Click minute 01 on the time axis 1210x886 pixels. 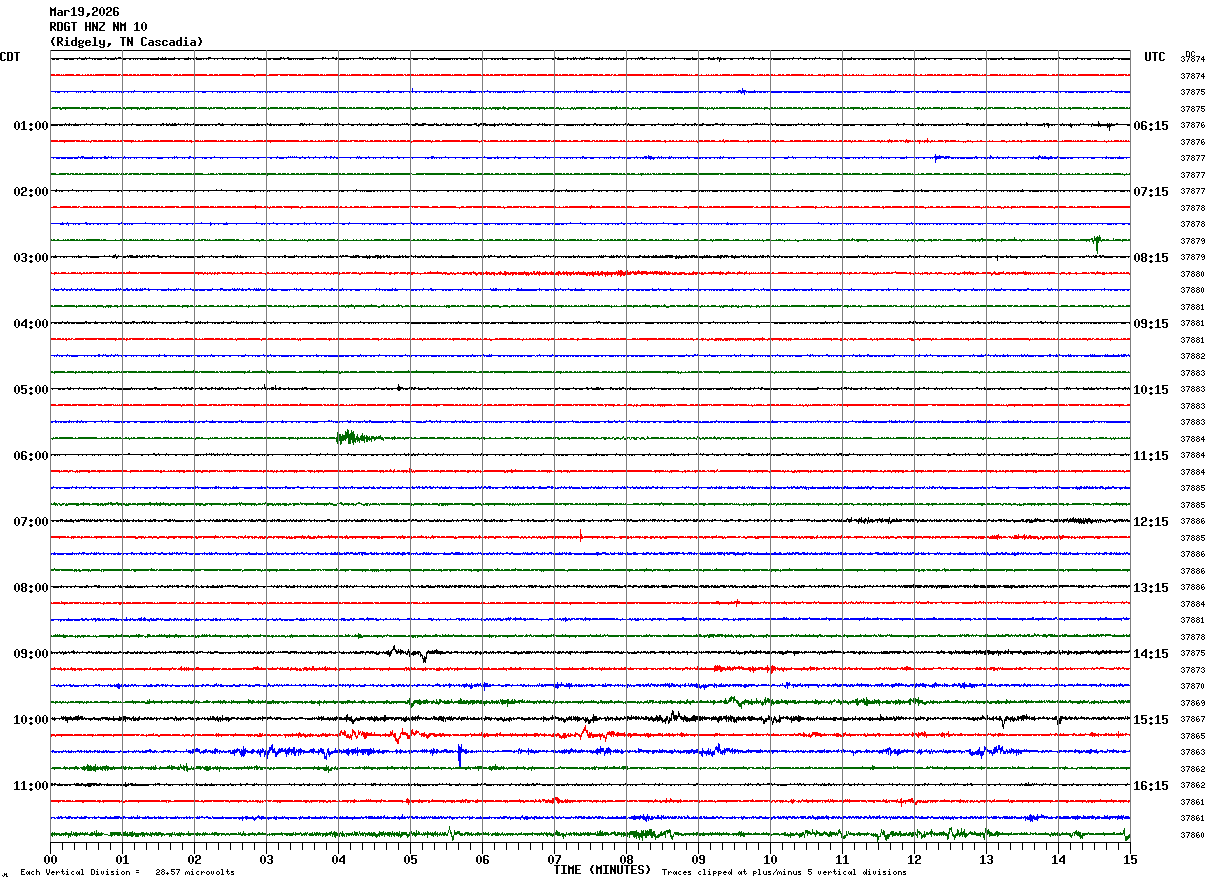click(x=122, y=859)
